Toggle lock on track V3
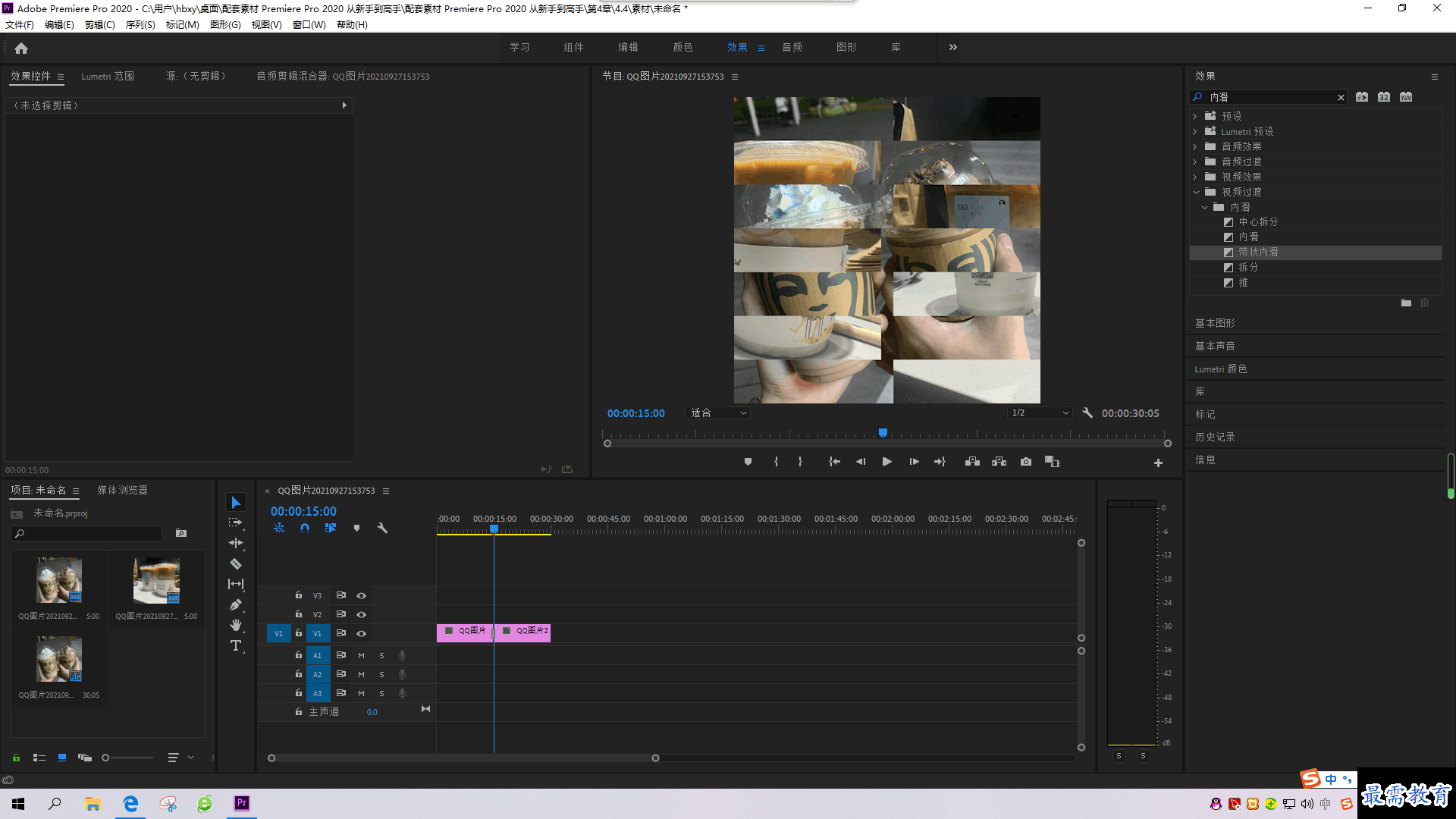This screenshot has height=819, width=1456. click(x=298, y=595)
